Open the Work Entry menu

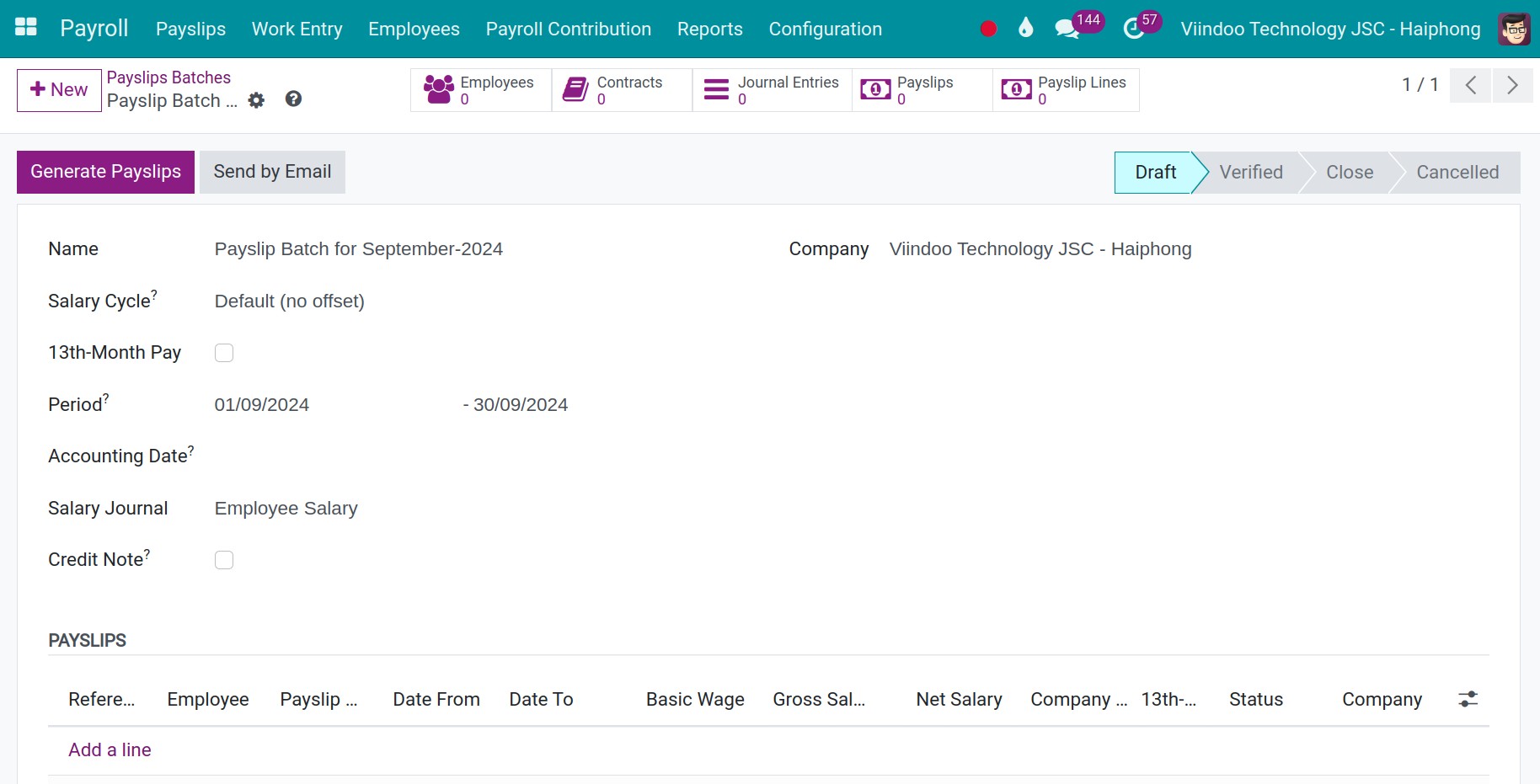tap(297, 29)
